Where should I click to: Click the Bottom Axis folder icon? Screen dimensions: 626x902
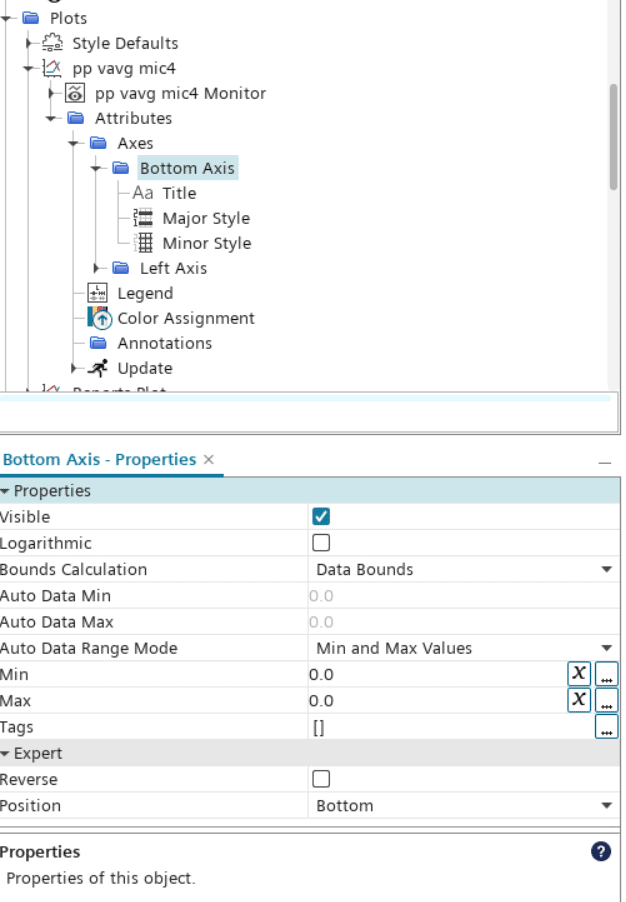[120, 168]
